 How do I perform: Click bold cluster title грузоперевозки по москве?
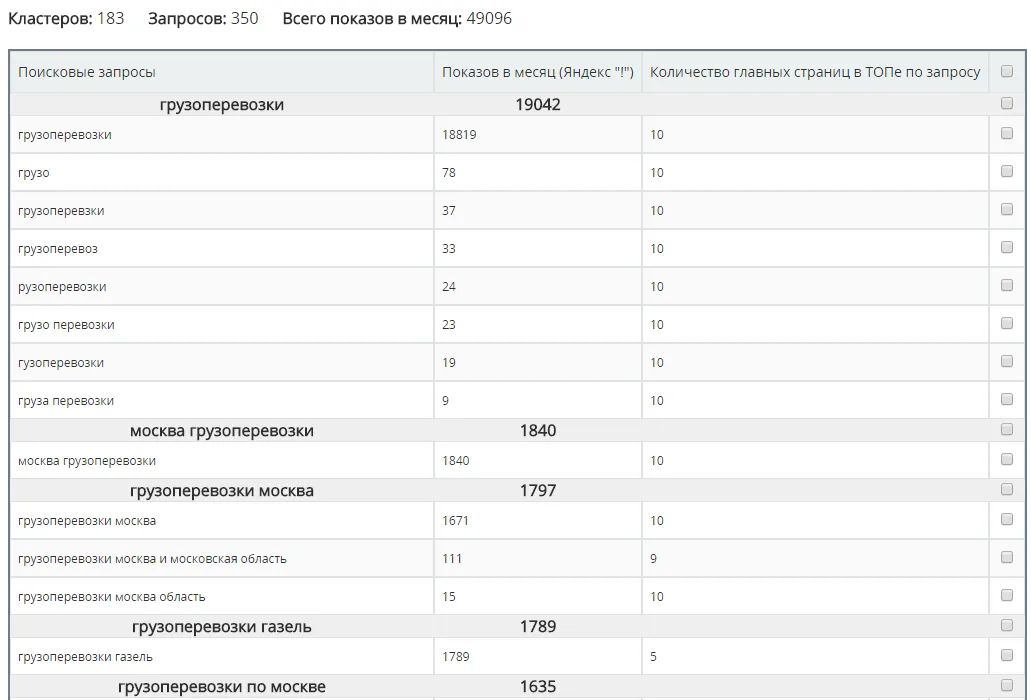click(222, 687)
